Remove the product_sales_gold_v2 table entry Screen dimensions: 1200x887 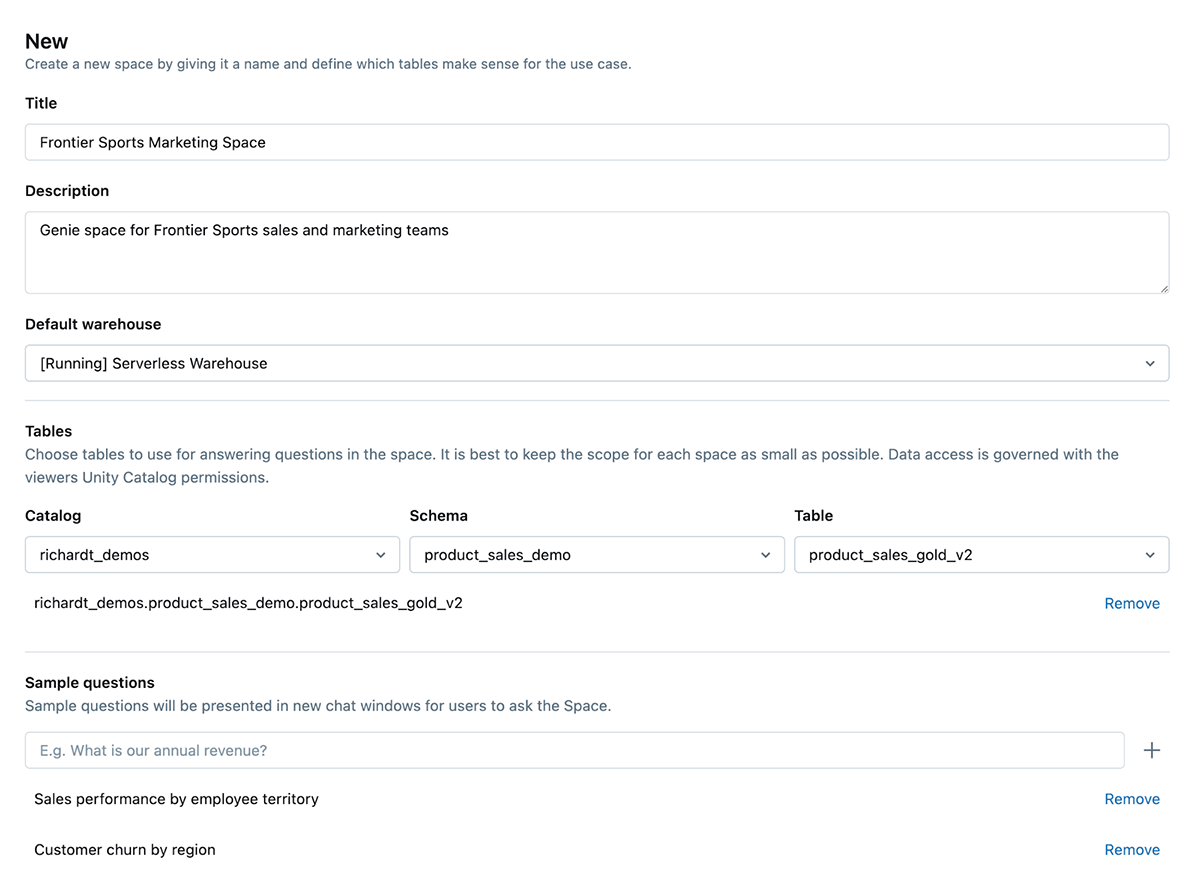click(x=1132, y=603)
